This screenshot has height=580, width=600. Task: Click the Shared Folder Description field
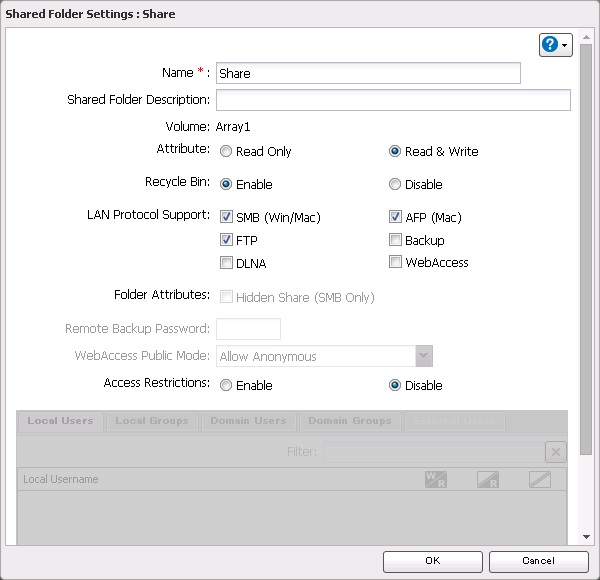tap(393, 100)
